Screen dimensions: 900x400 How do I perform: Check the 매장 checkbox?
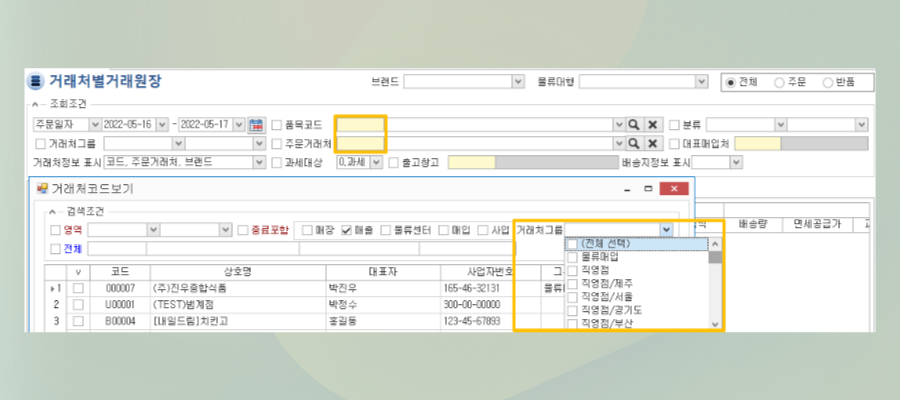(x=308, y=230)
